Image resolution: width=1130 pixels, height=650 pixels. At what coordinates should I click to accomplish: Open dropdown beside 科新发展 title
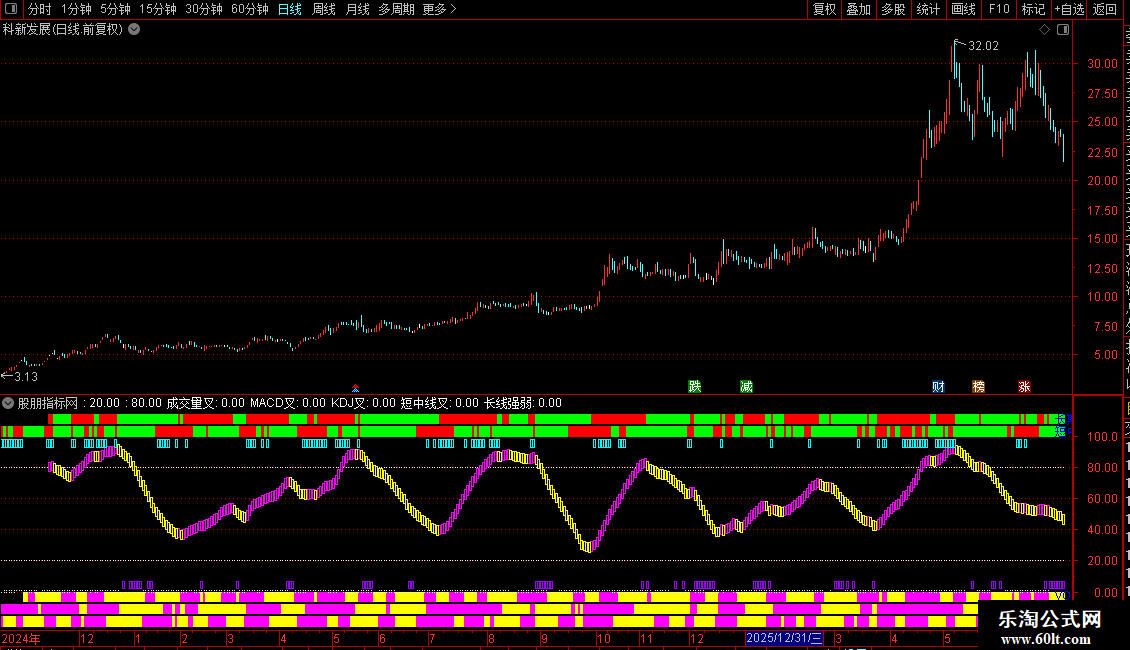134,30
